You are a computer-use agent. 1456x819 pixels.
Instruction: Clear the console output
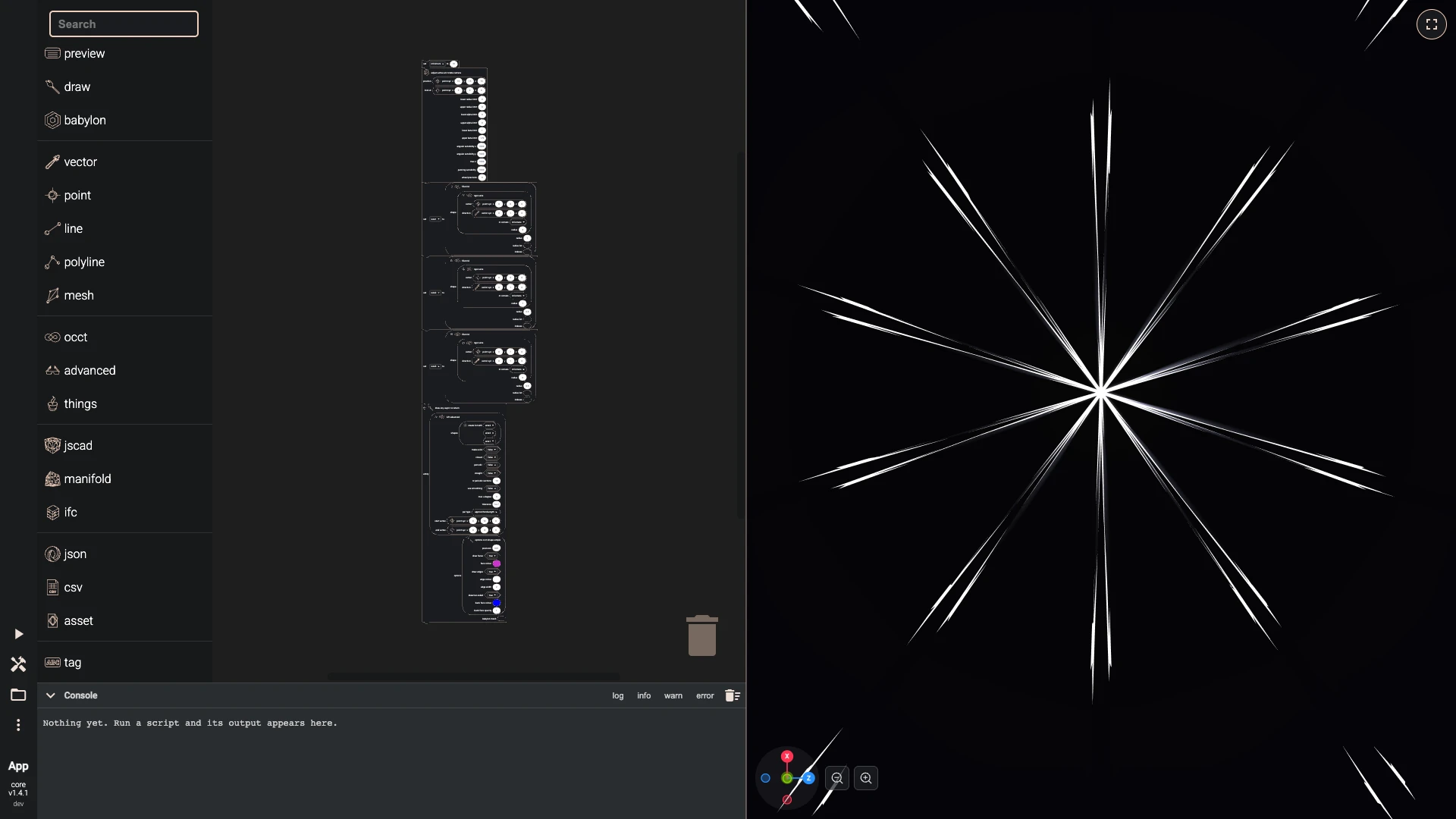click(732, 695)
